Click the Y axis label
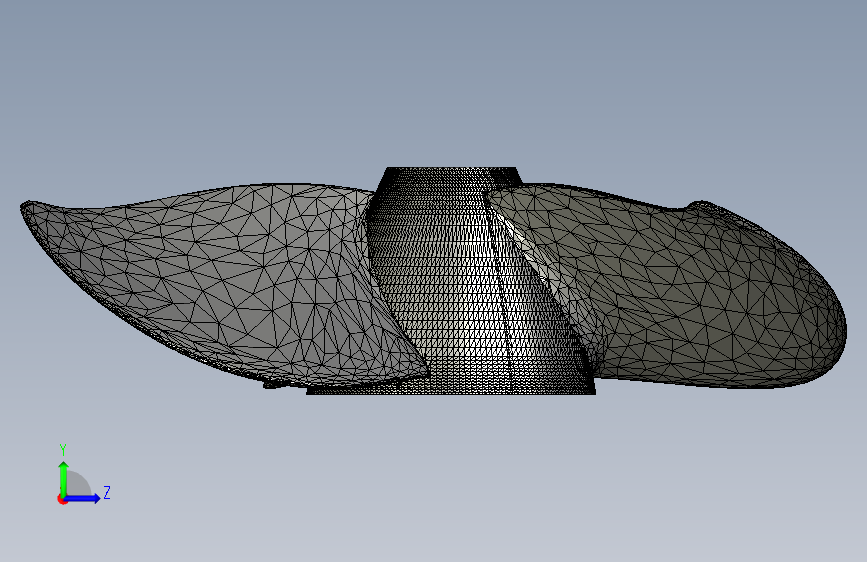This screenshot has width=867, height=562. point(63,450)
